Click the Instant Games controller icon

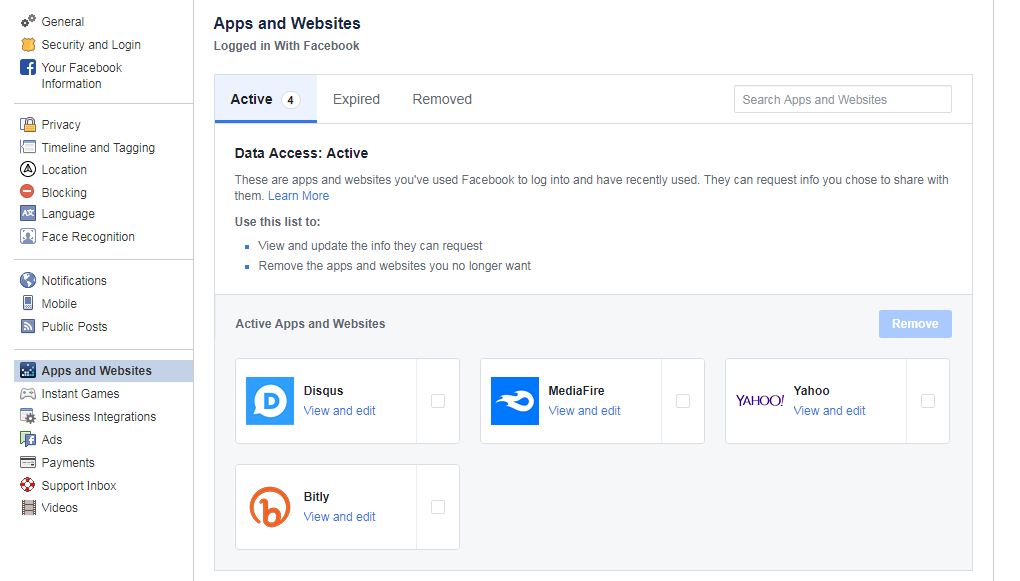click(28, 394)
